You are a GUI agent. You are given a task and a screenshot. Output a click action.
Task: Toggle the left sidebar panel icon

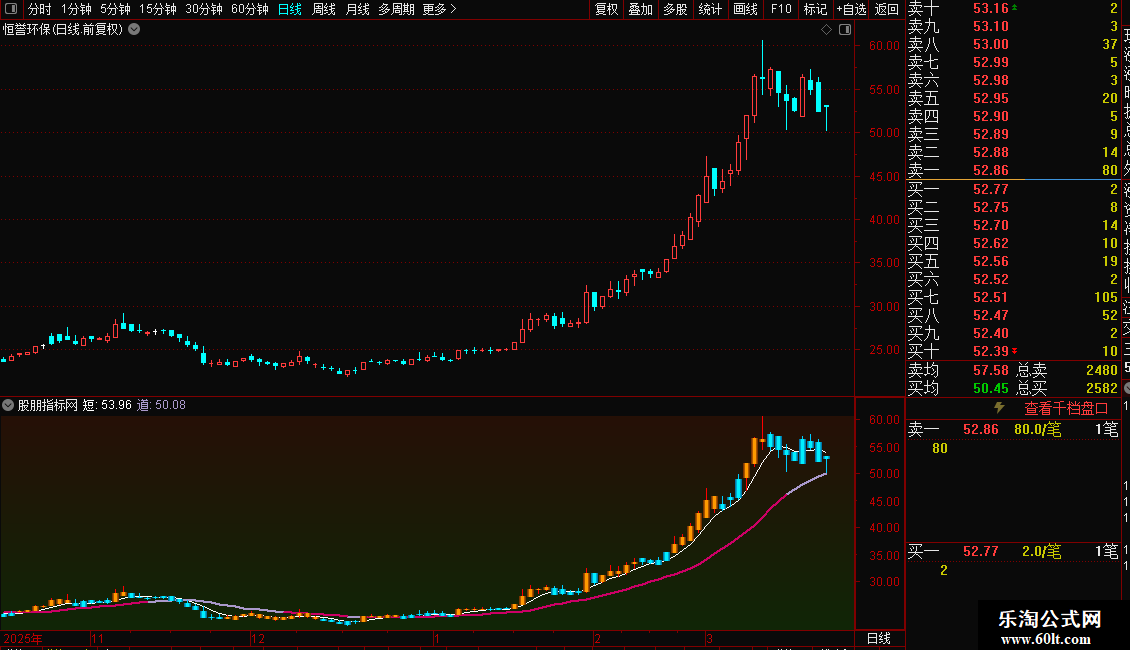[x=11, y=9]
